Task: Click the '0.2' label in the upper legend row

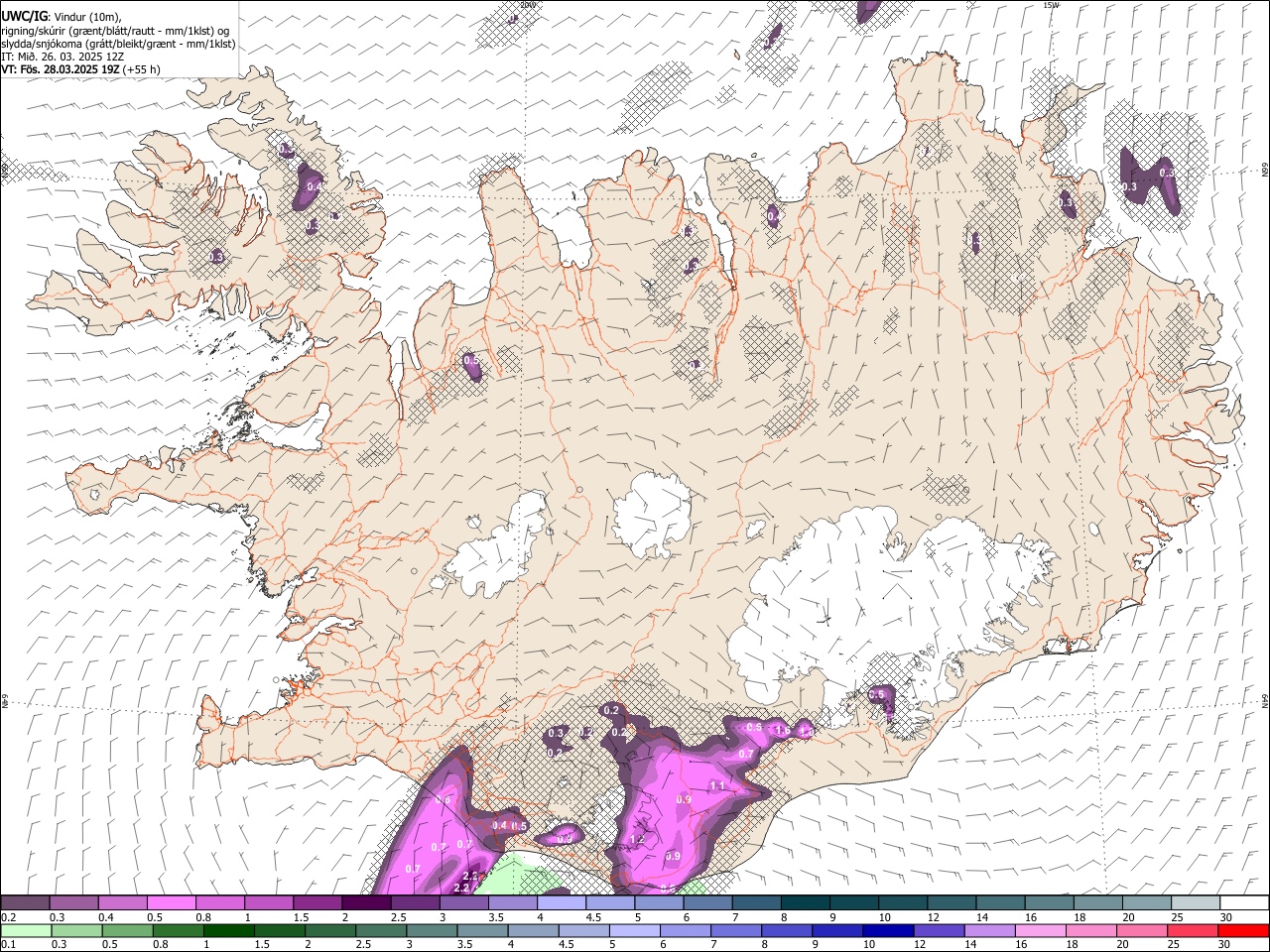Action: coord(9,917)
